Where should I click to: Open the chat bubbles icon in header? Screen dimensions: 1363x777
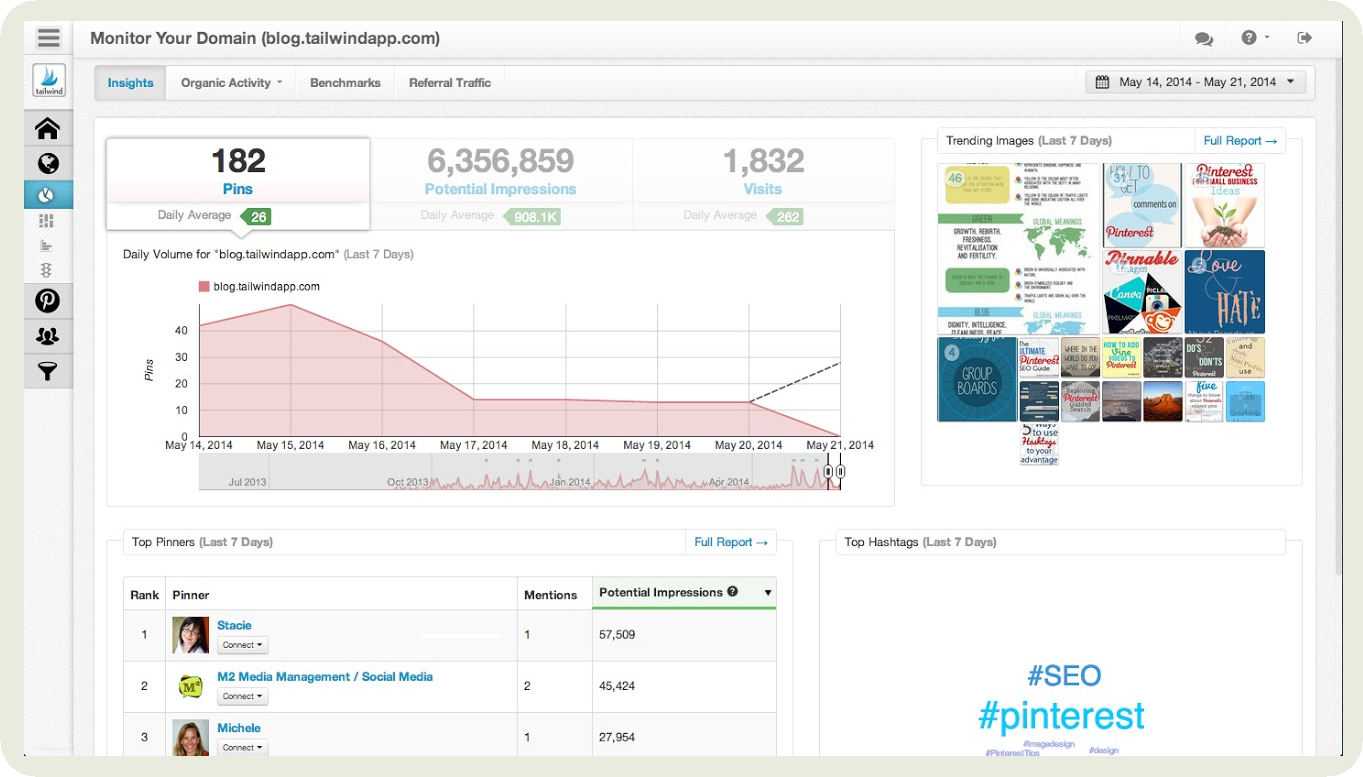click(1203, 39)
